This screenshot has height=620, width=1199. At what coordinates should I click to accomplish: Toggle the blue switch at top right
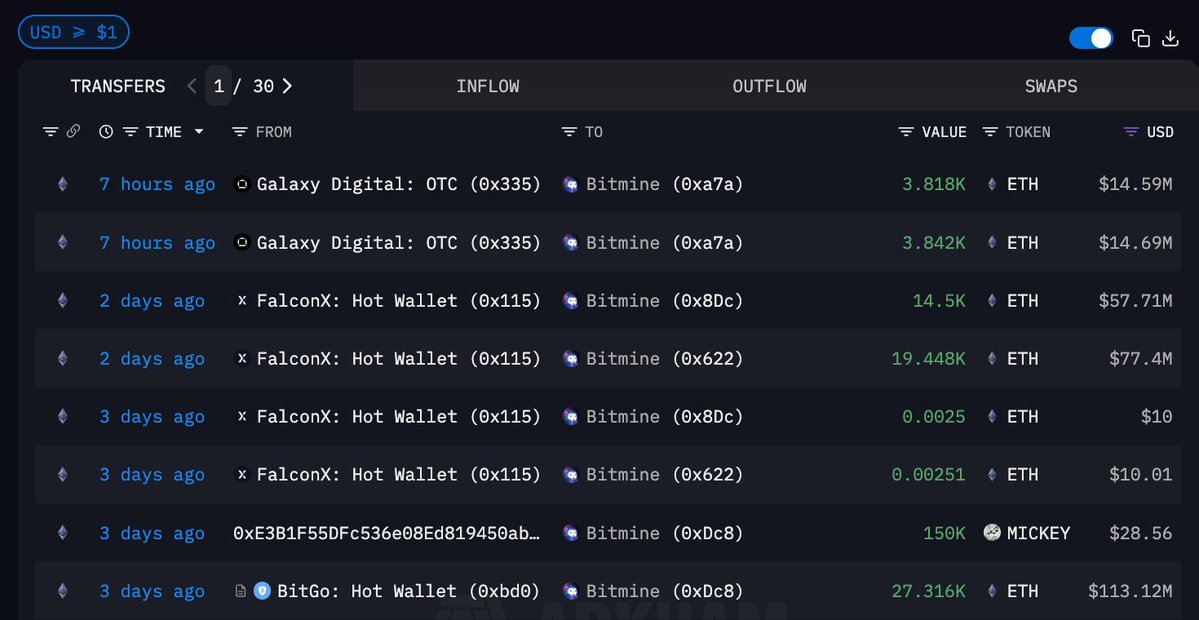(x=1091, y=38)
